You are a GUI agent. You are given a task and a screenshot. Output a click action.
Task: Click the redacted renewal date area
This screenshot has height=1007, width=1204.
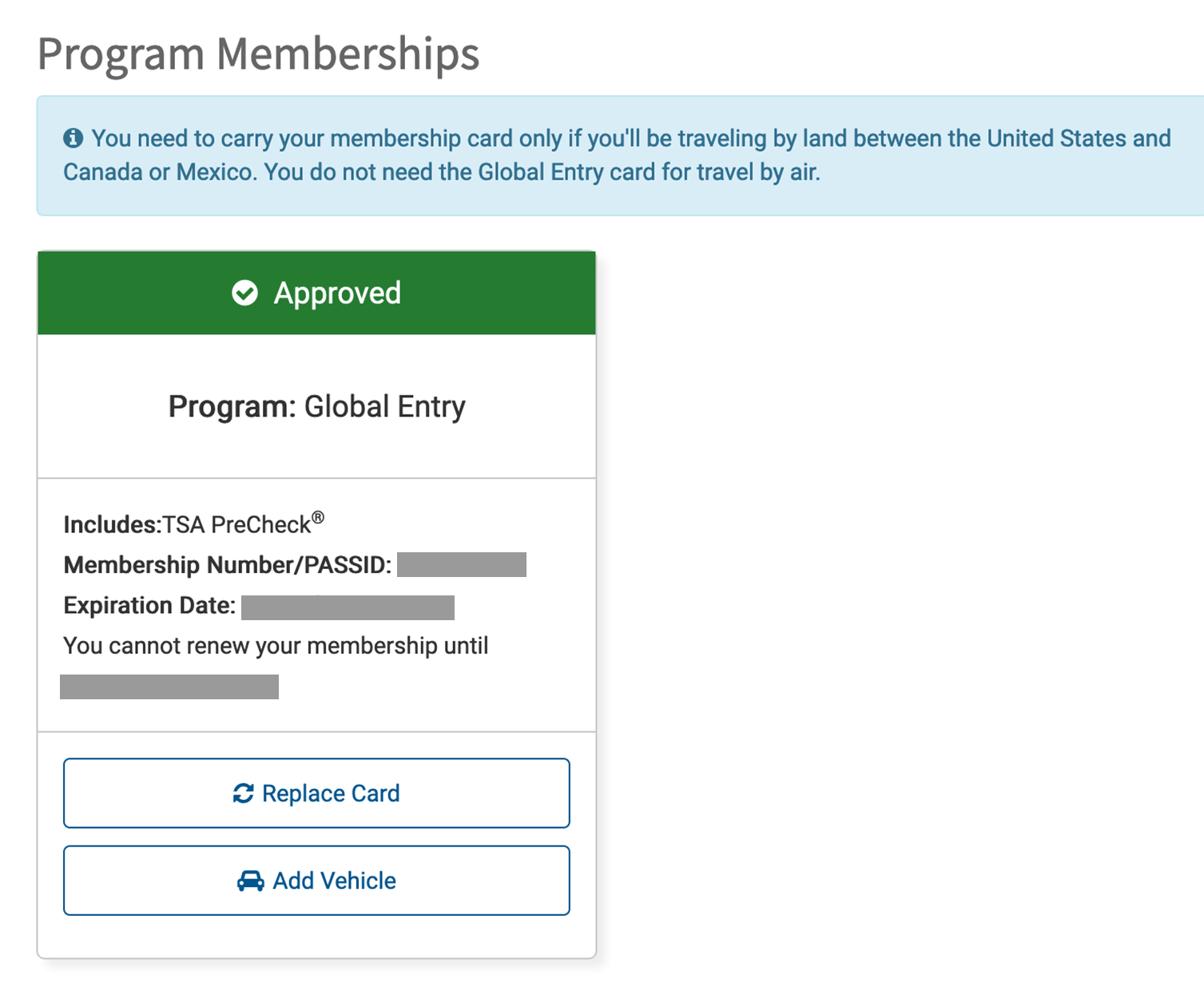(x=169, y=687)
